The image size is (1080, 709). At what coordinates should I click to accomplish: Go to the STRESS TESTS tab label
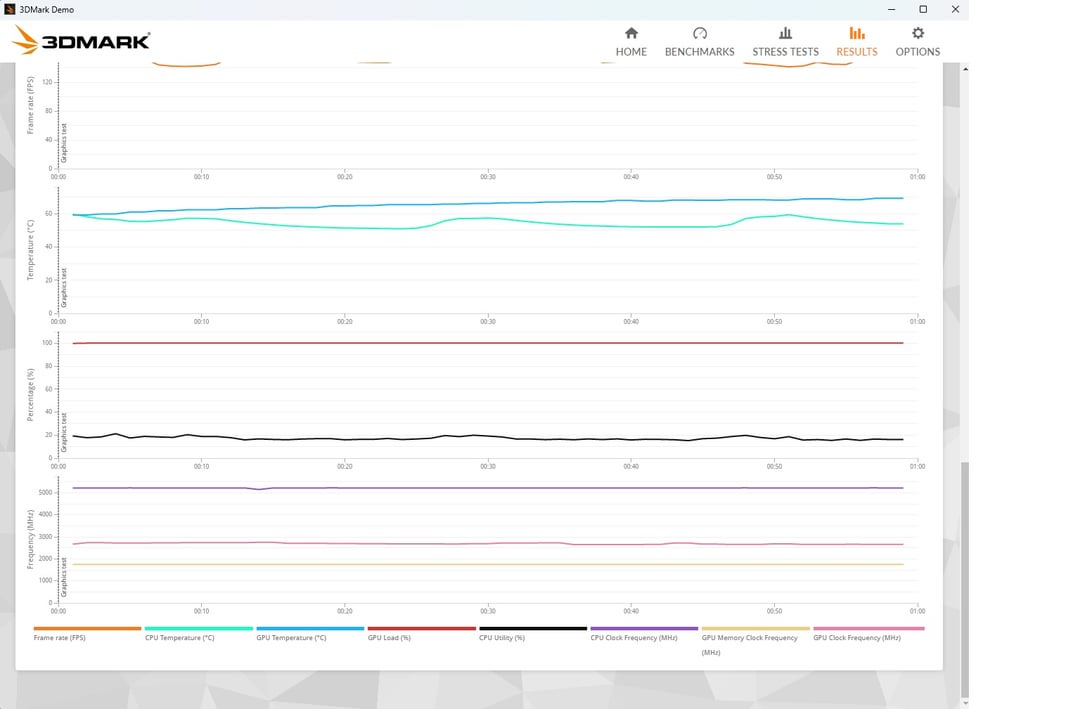click(785, 52)
